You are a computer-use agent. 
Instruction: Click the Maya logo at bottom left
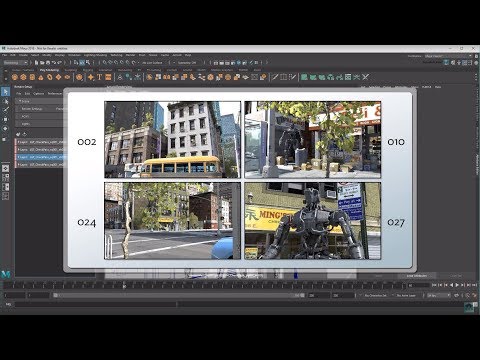[6, 274]
